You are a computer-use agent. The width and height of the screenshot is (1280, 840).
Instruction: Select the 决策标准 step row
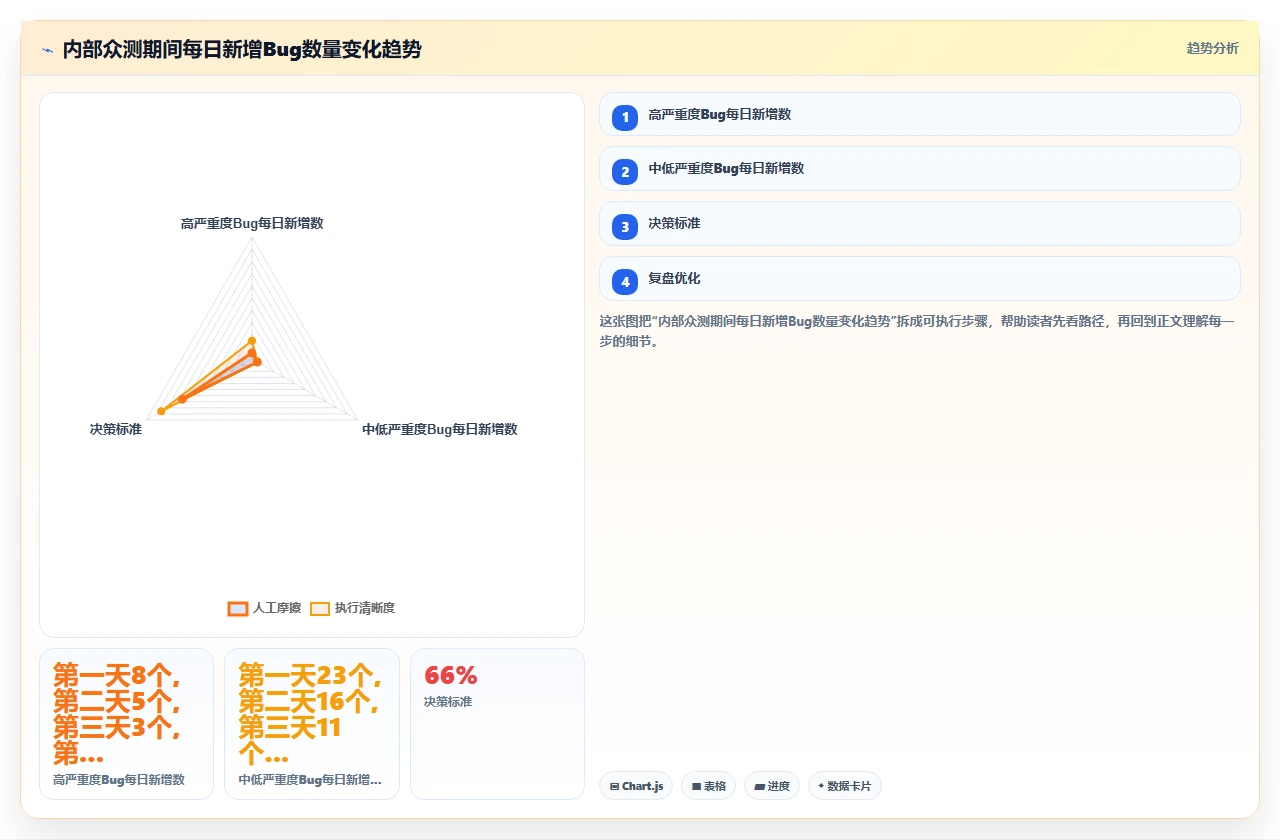919,224
